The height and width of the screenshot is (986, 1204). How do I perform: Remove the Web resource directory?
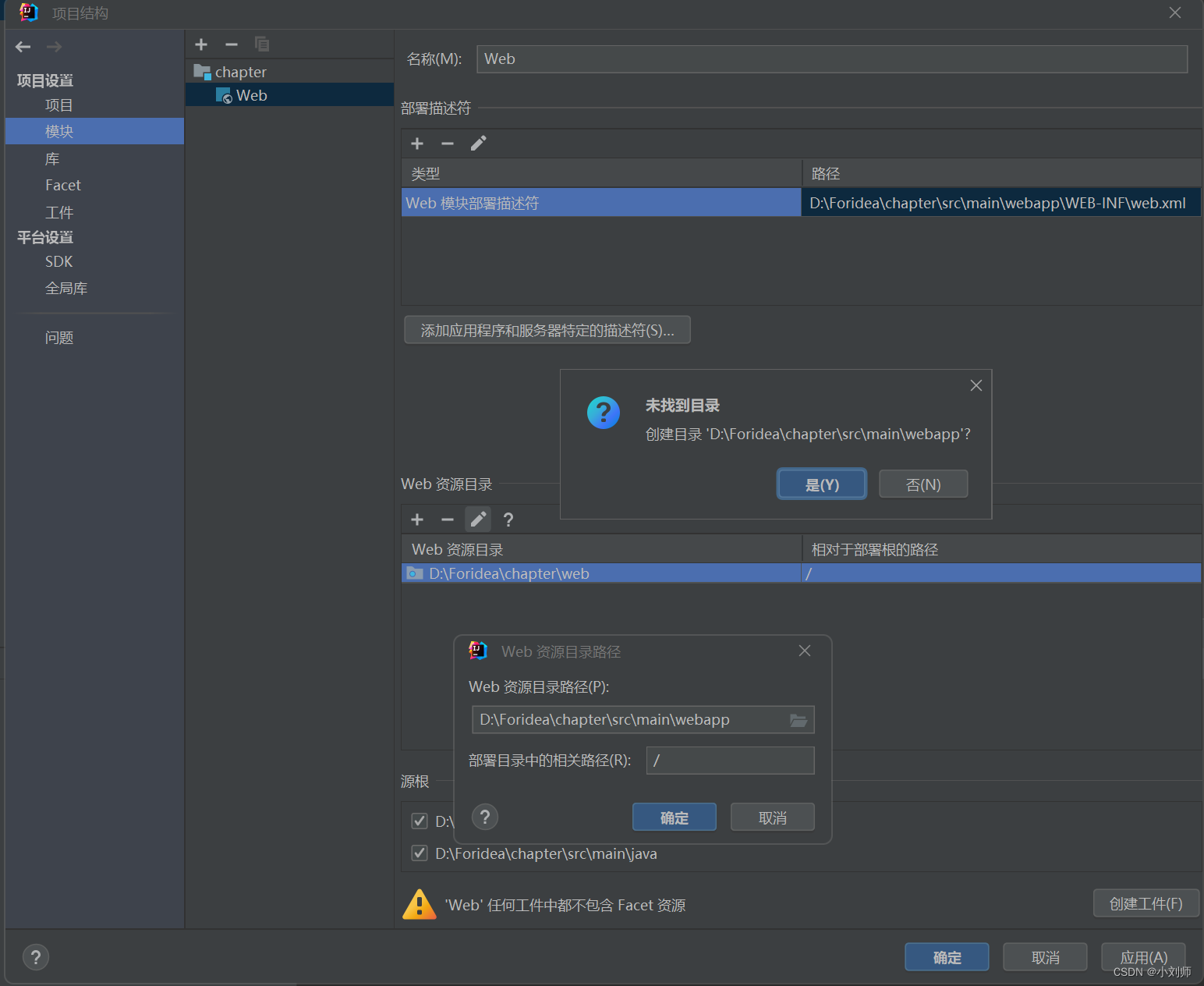pos(448,520)
